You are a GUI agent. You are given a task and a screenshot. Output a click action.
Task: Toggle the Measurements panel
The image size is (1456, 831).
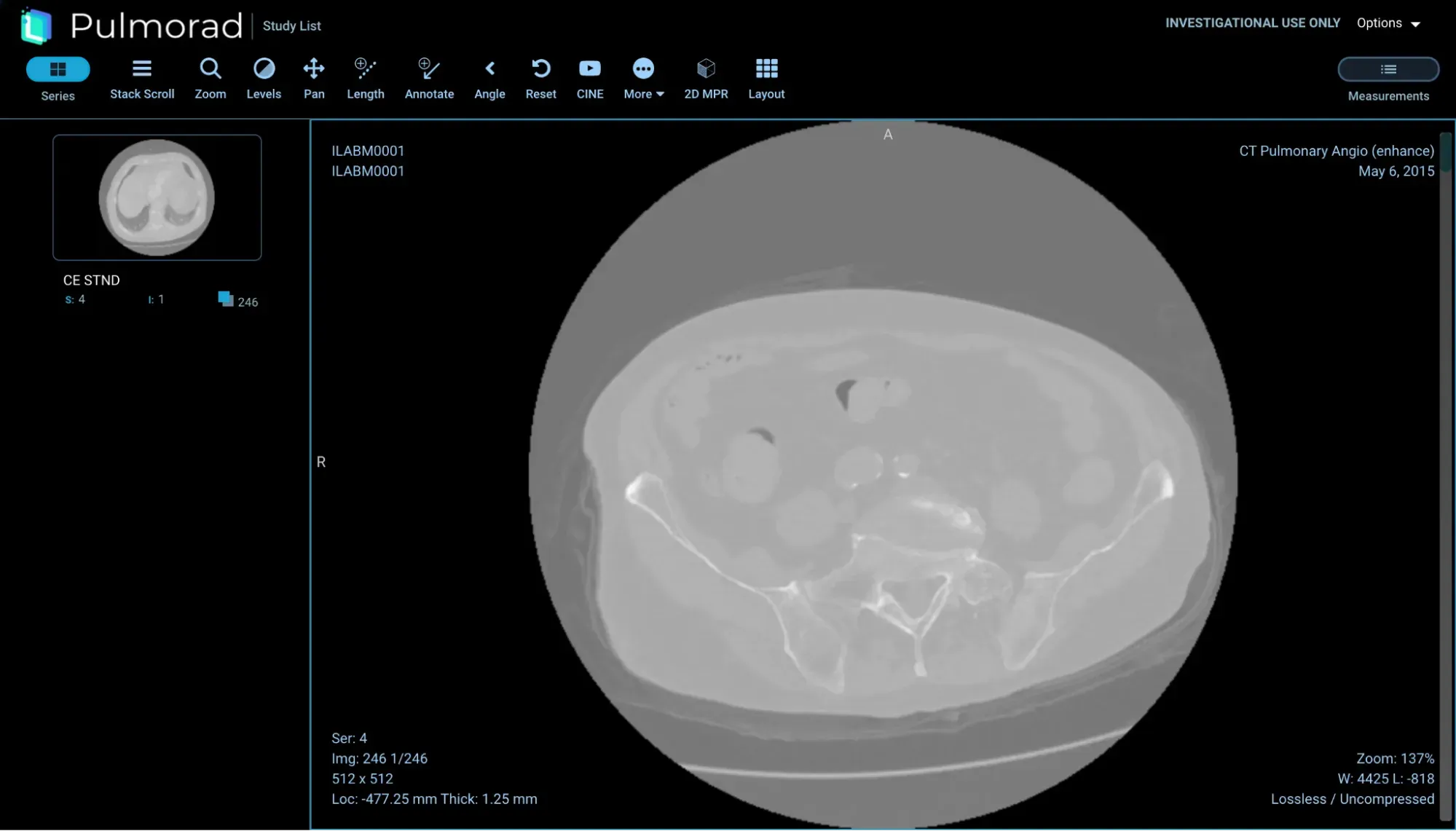click(x=1388, y=70)
